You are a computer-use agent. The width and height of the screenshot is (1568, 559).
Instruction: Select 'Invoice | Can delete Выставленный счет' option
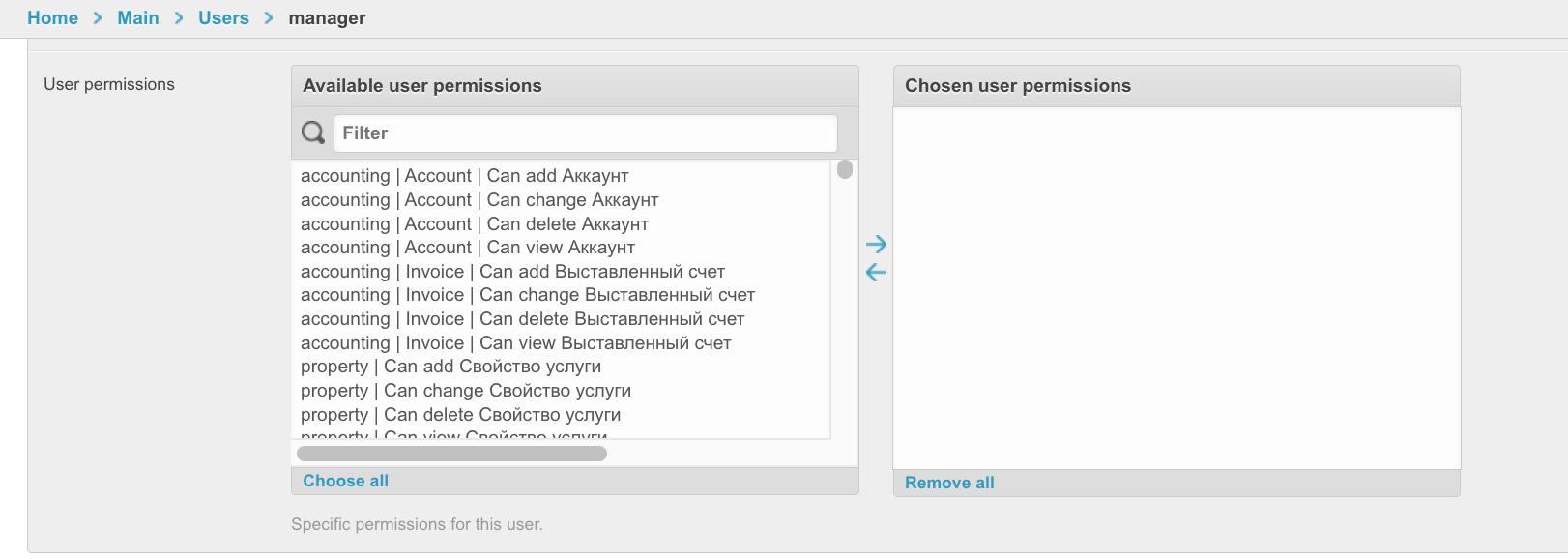click(x=522, y=319)
